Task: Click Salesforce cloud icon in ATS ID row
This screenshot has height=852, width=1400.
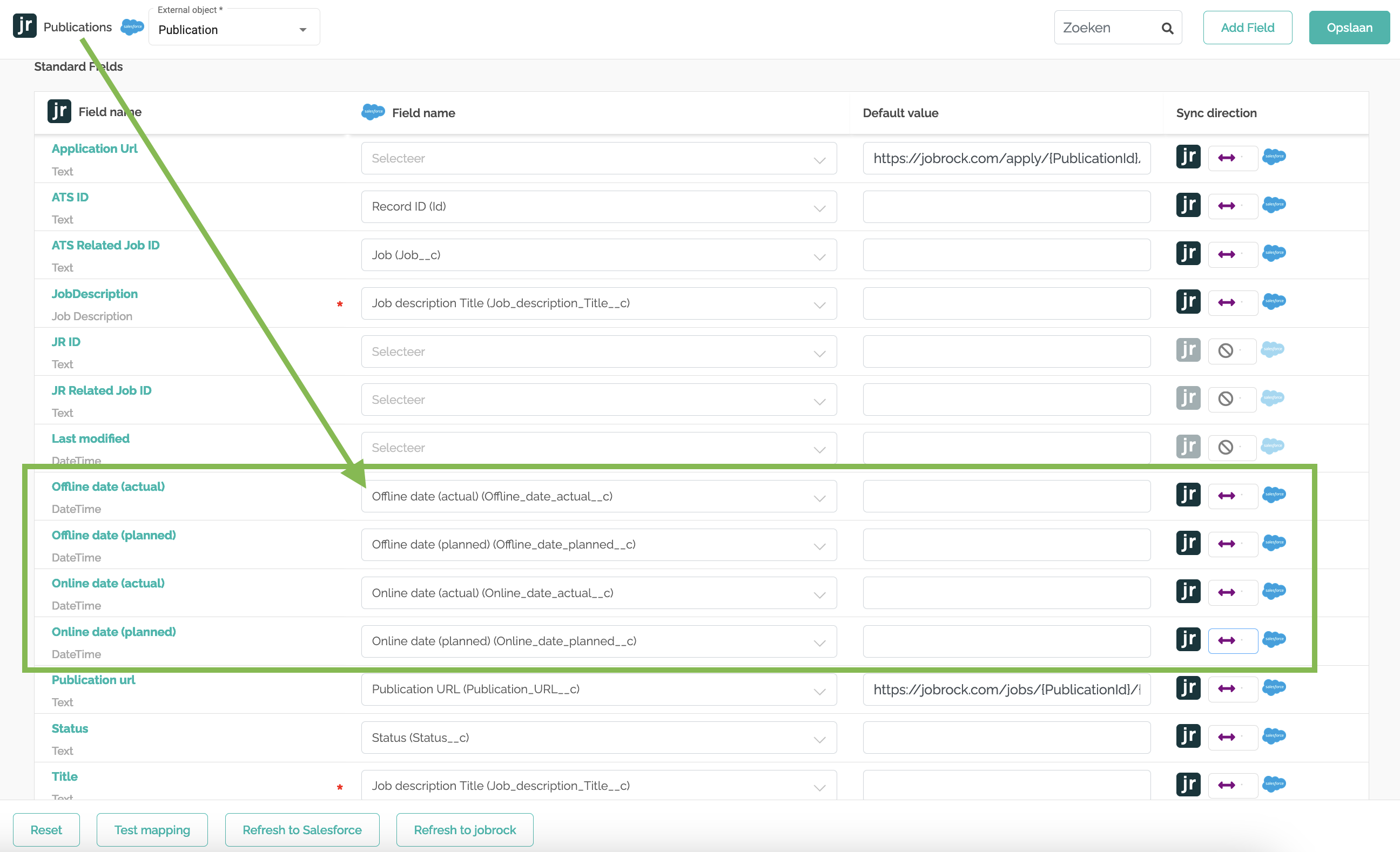Action: click(1274, 205)
